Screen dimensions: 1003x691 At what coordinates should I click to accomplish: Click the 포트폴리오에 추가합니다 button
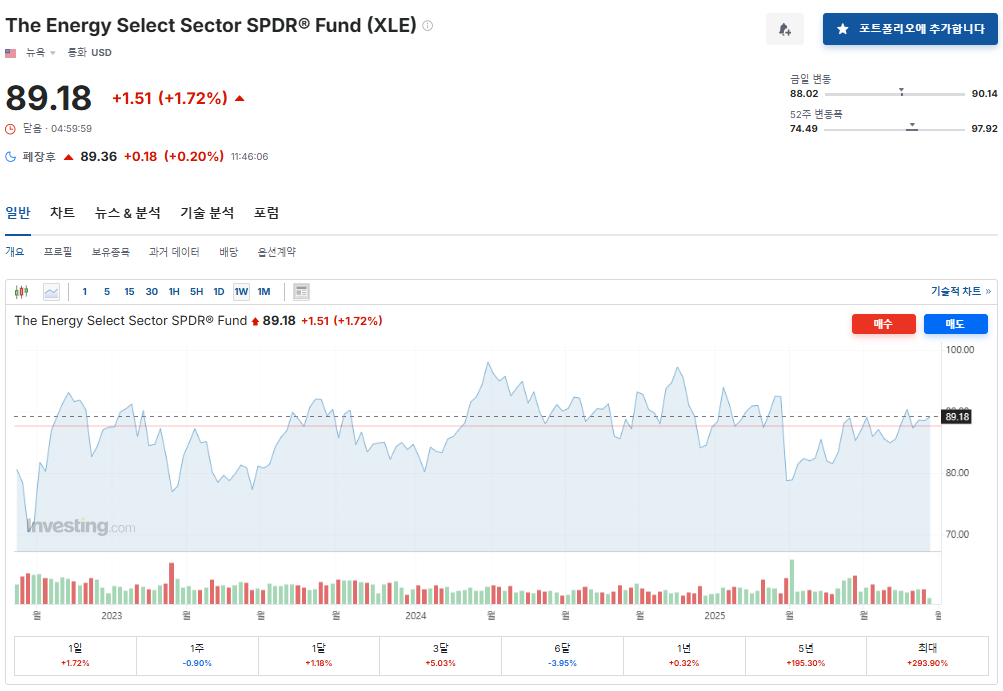(x=909, y=28)
